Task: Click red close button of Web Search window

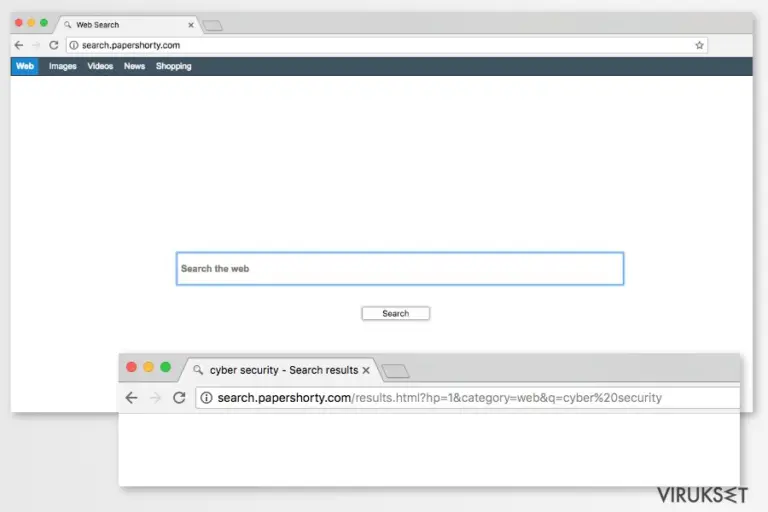Action: pos(19,23)
